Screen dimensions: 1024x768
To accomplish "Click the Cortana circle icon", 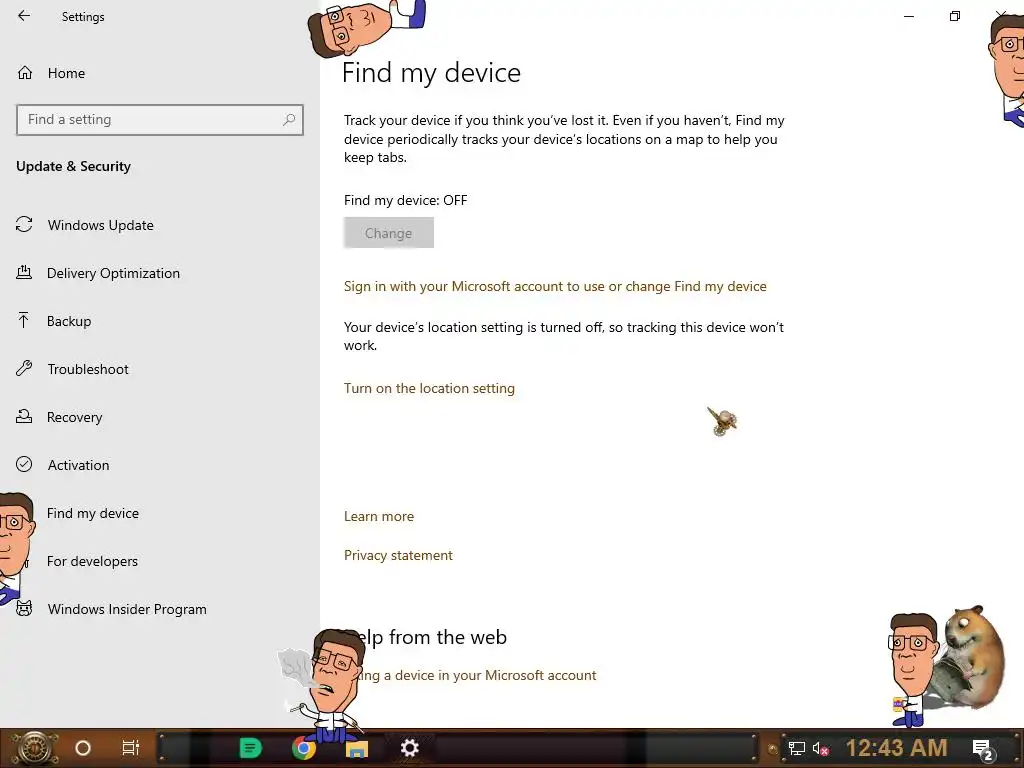I will click(83, 748).
